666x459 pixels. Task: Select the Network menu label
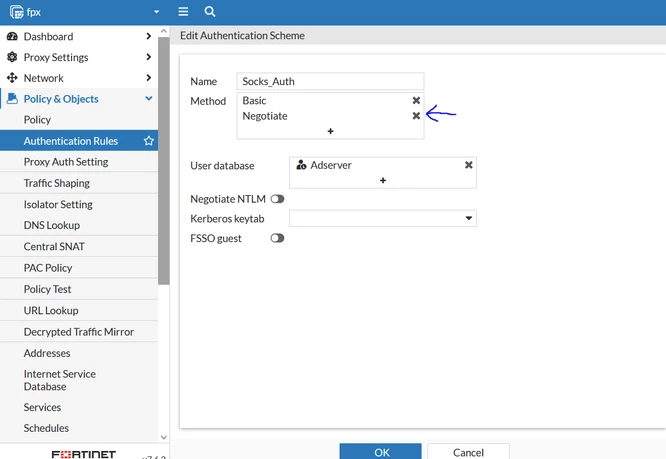tap(43, 78)
